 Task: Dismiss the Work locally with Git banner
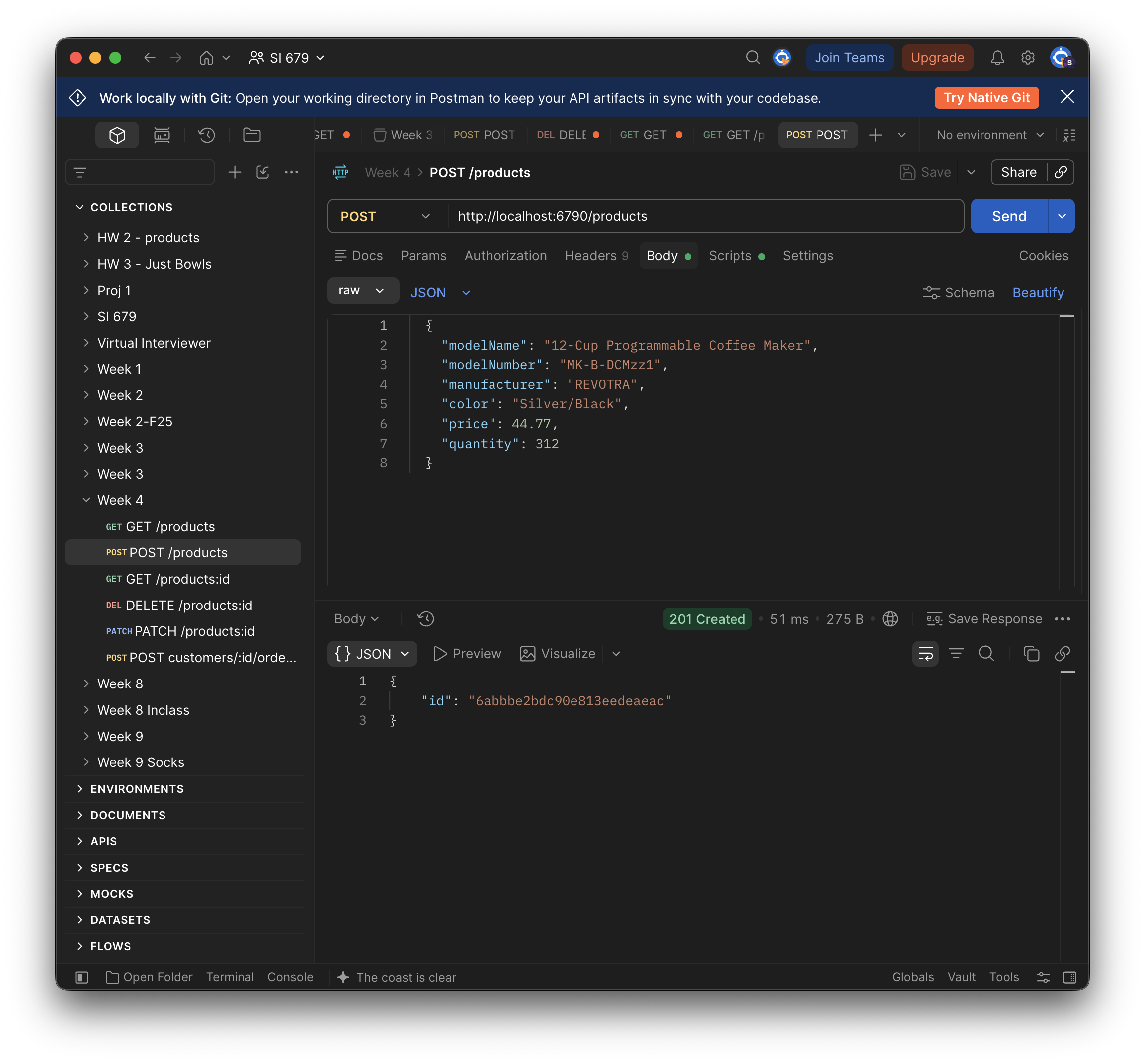(x=1066, y=97)
